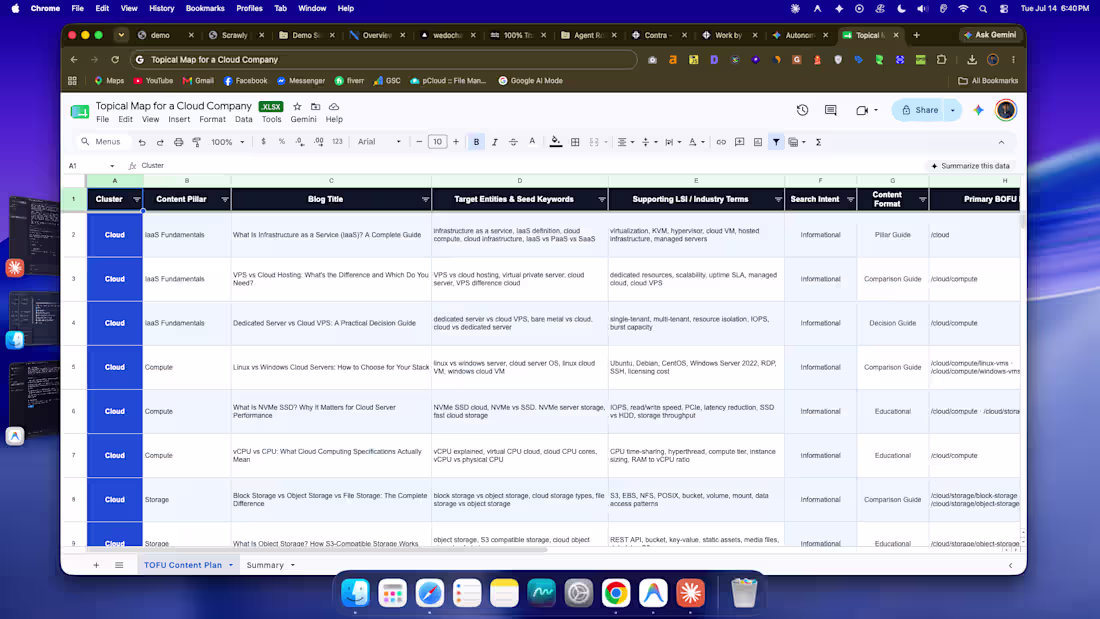Image resolution: width=1100 pixels, height=619 pixels.
Task: Open the Format menu
Action: pos(212,119)
